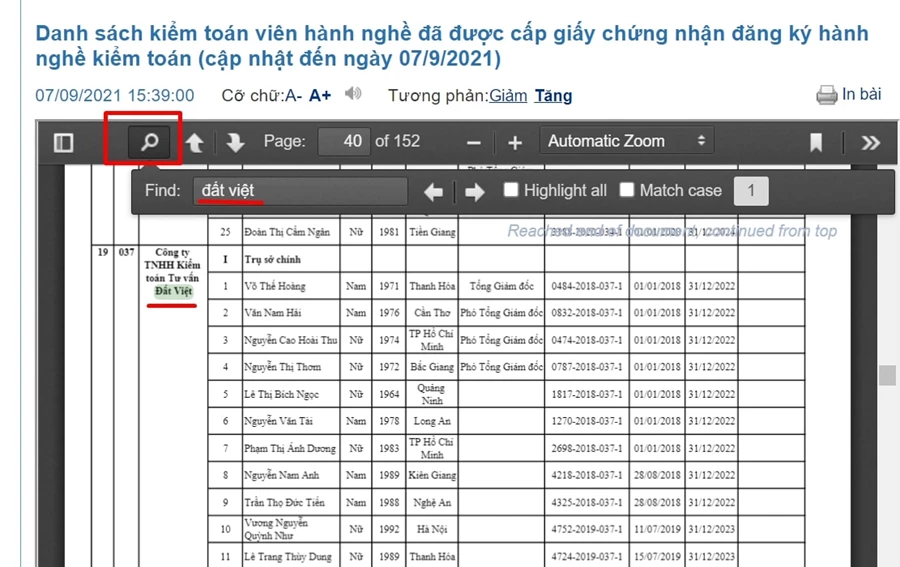This screenshot has height=567, width=900.
Task: Click certificate number 1817-2018-037-1
Action: 587,394
